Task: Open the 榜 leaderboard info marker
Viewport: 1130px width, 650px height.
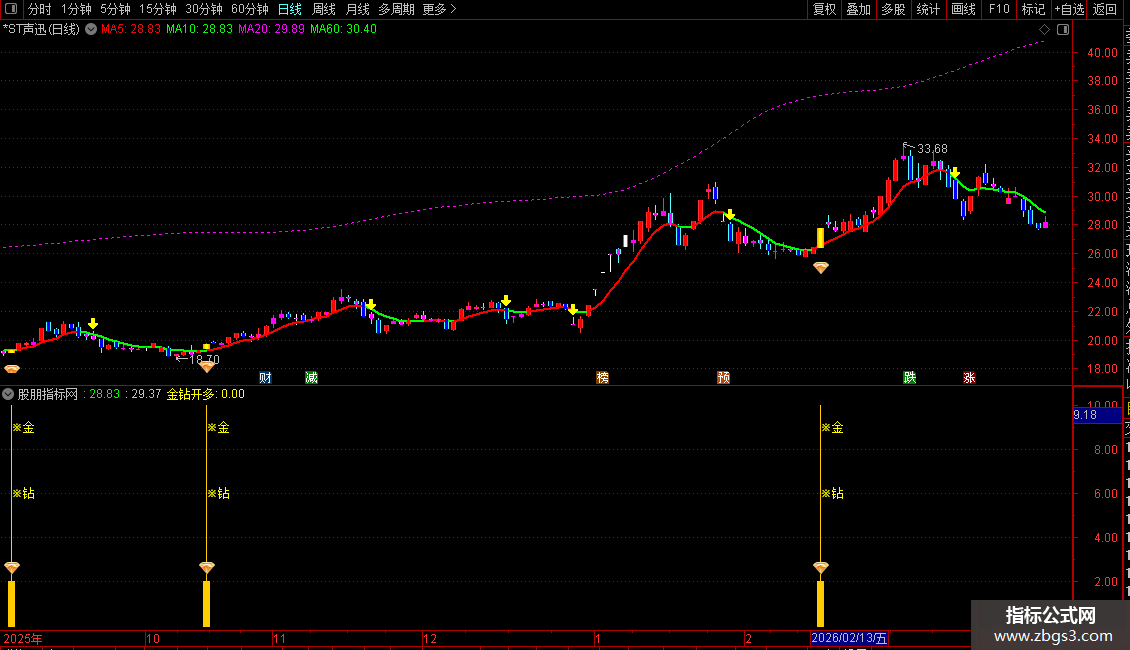Action: click(602, 378)
